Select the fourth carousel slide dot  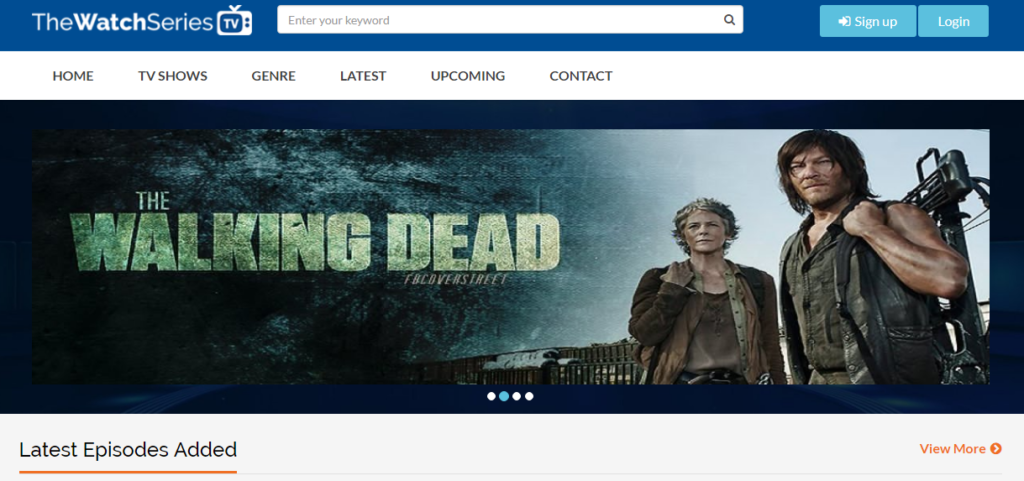529,396
